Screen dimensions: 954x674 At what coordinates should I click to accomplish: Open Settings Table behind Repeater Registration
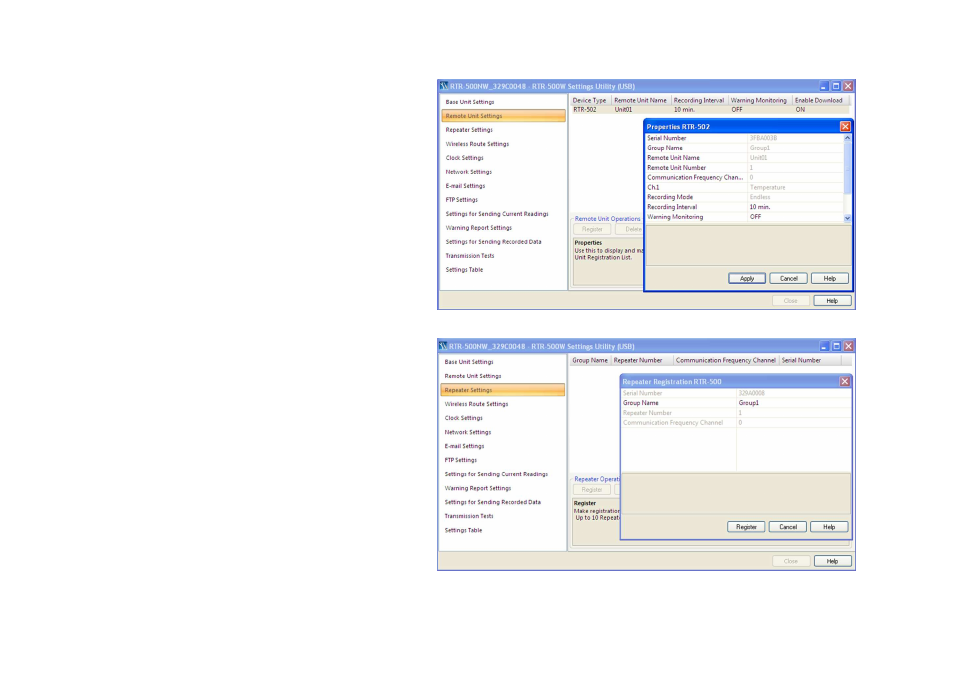pyautogui.click(x=463, y=530)
